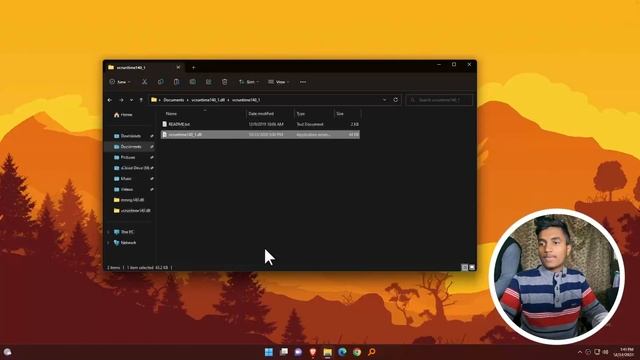Open the View layout dropdown
Image resolution: width=640 pixels, height=360 pixels.
pos(279,82)
